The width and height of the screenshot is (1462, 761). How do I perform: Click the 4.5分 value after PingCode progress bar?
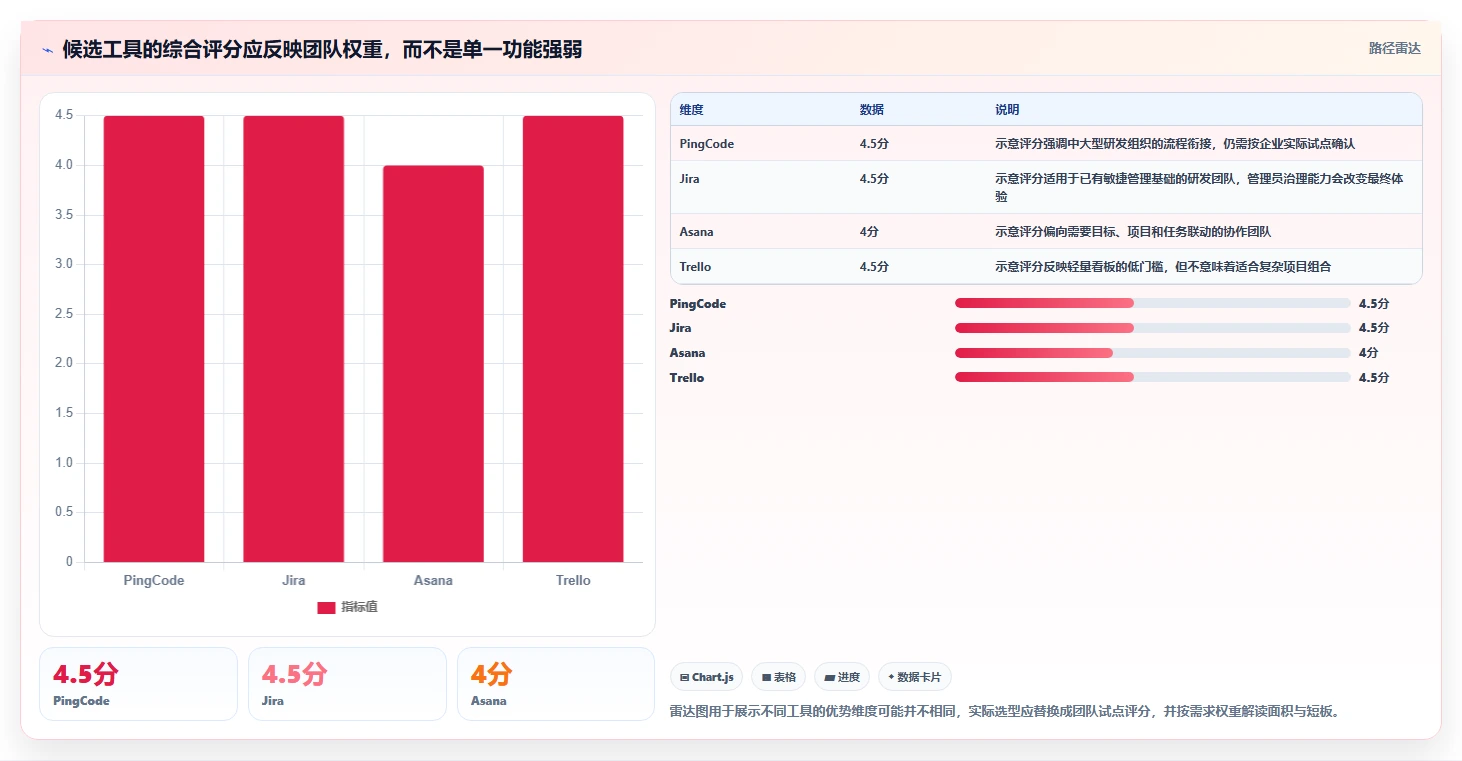[x=1374, y=304]
